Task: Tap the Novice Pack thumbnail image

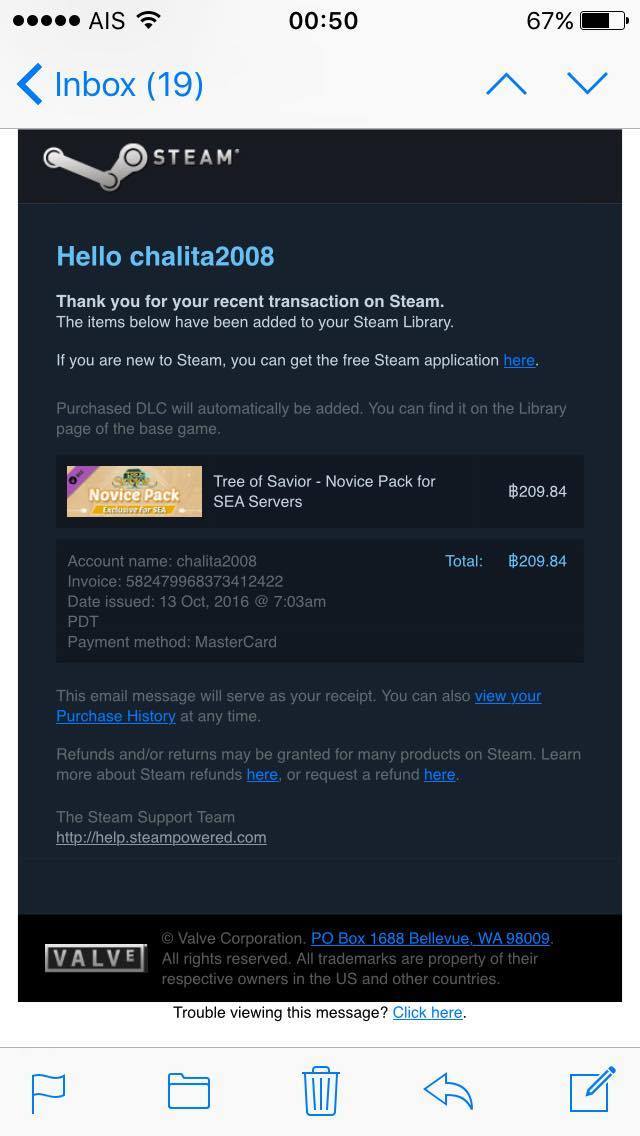Action: point(134,491)
